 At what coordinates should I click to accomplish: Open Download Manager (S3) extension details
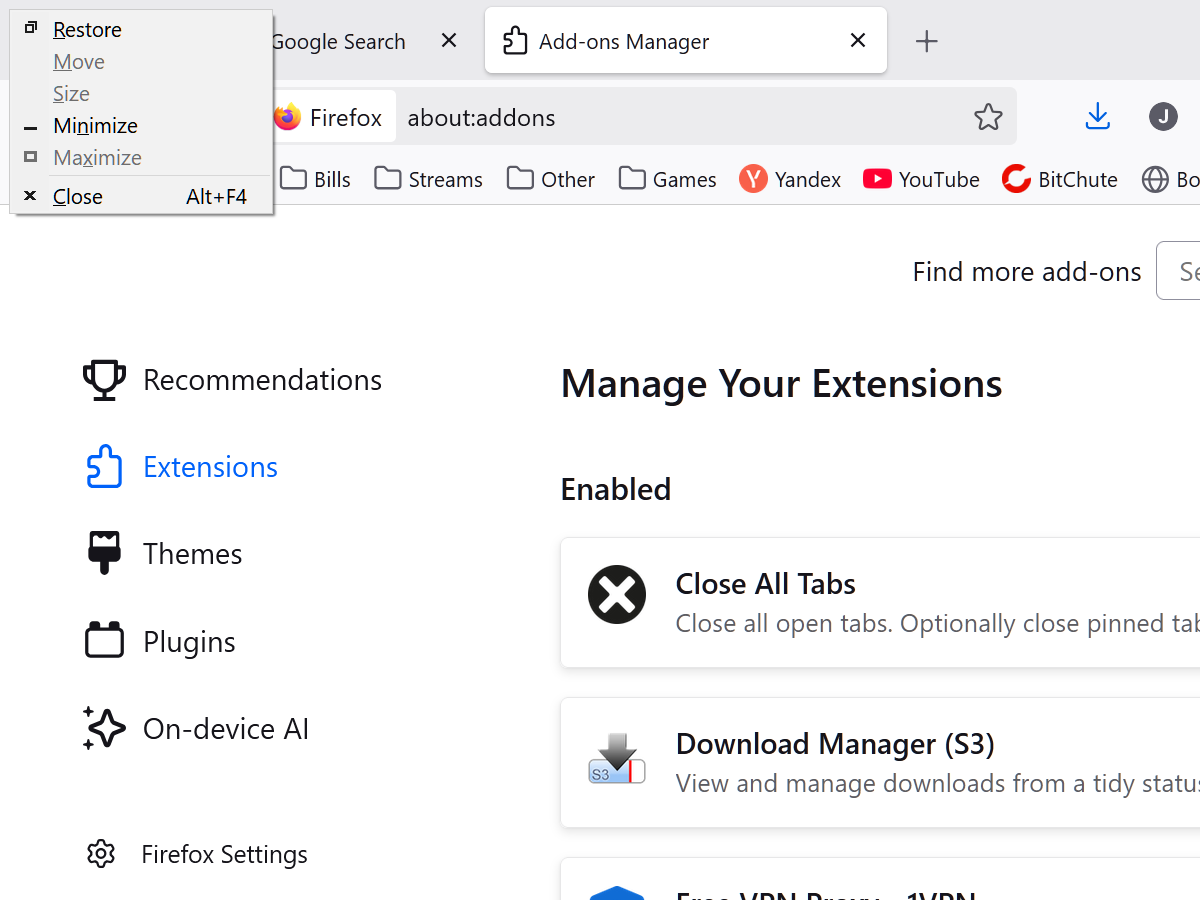coord(880,763)
